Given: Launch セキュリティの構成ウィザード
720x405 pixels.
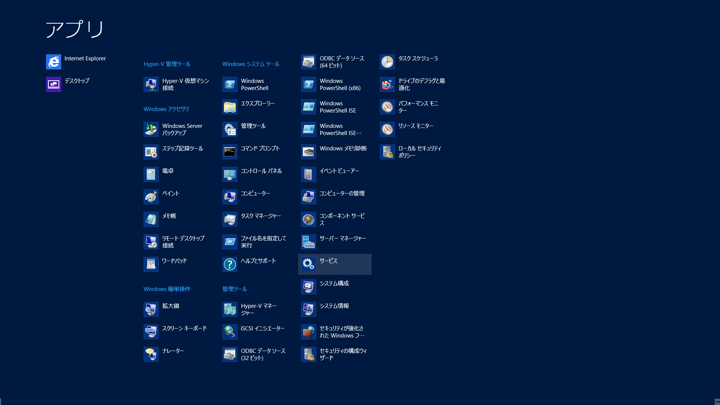Looking at the screenshot, I should [x=335, y=354].
